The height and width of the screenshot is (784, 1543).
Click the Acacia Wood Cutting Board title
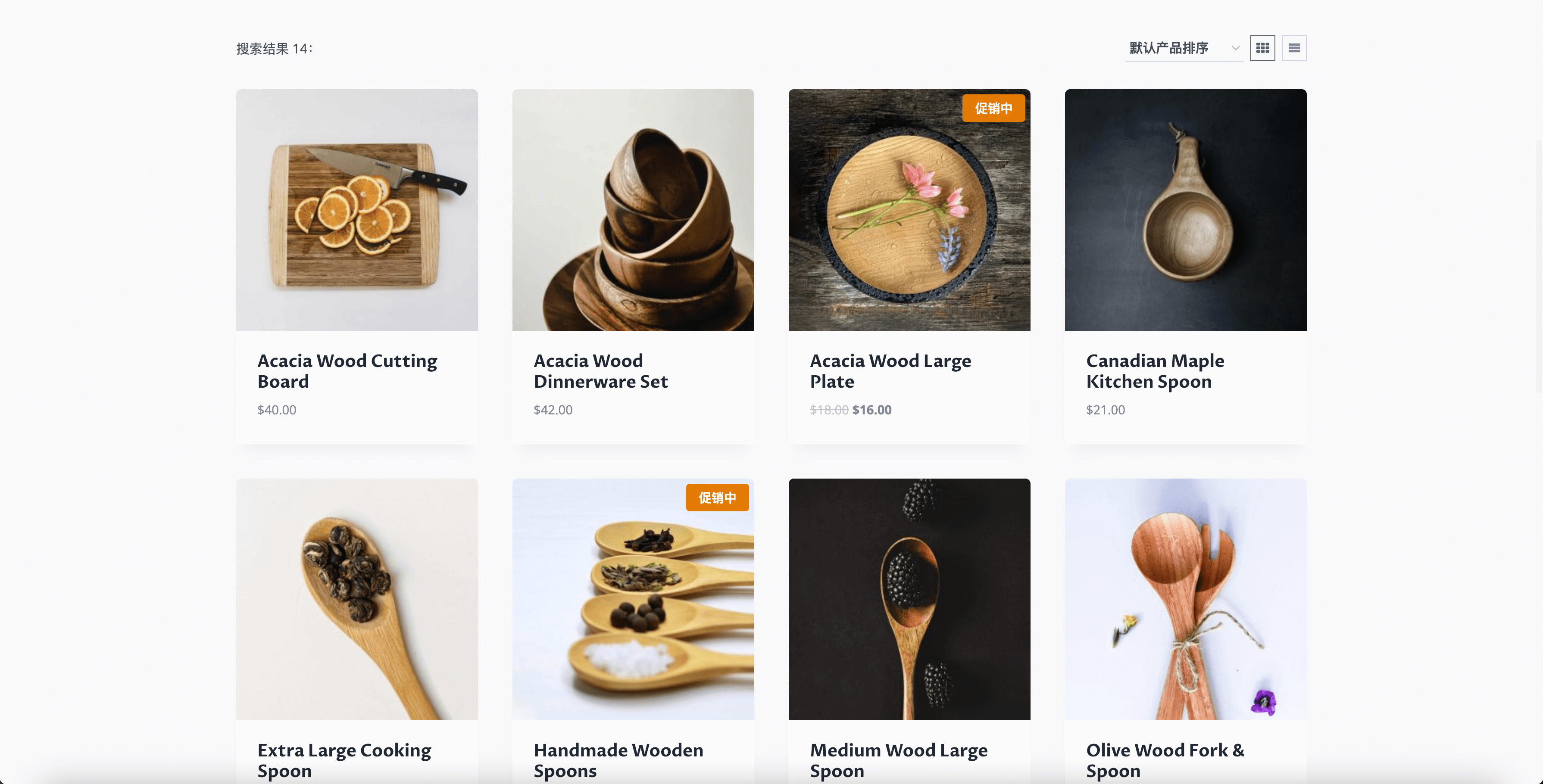click(x=347, y=371)
